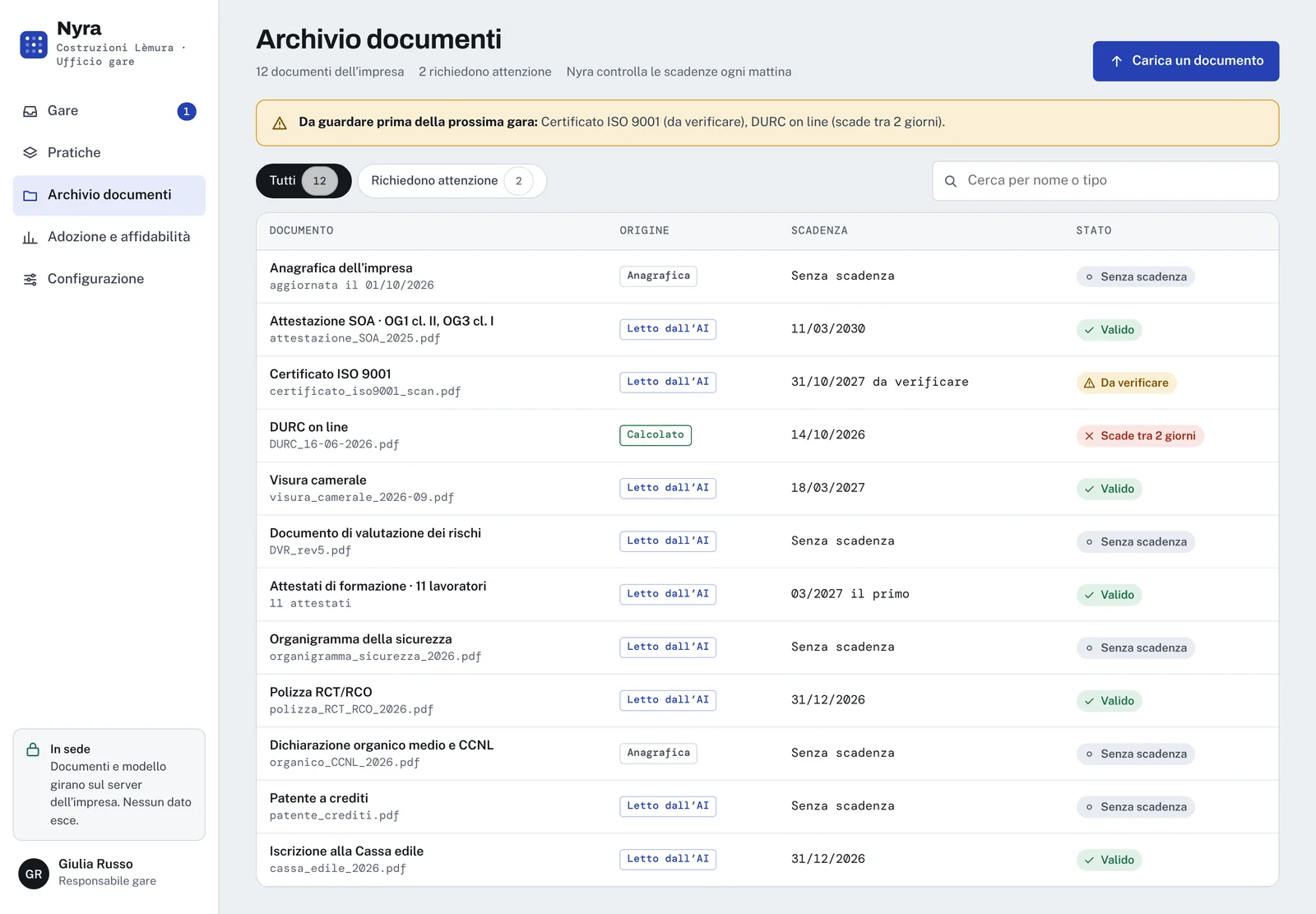Image resolution: width=1316 pixels, height=914 pixels.
Task: Click the circle icon in Anagrafica dell'impresa status badge
Action: pos(1089,277)
